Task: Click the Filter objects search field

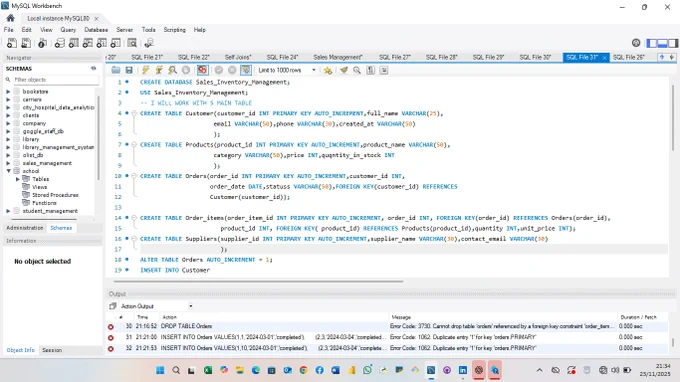Action: coord(56,80)
